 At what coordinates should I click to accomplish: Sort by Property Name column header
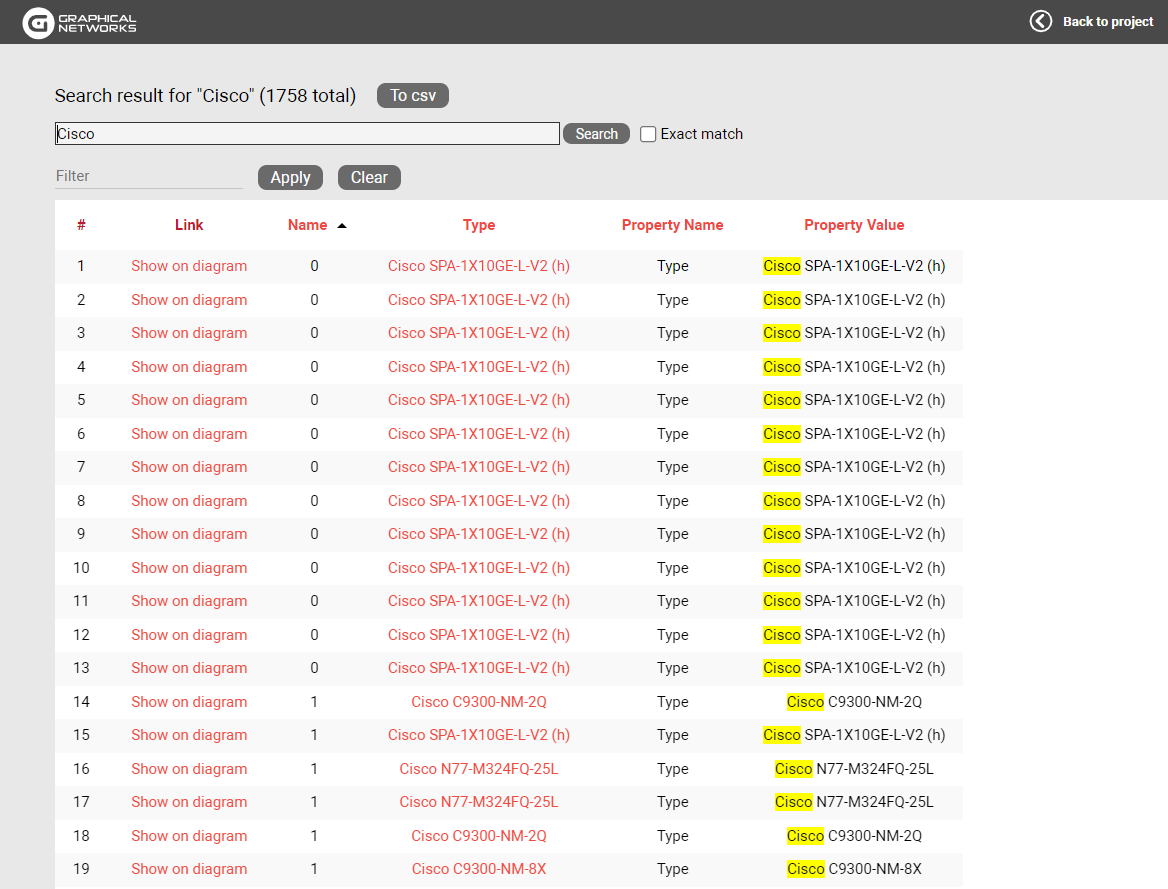point(672,225)
